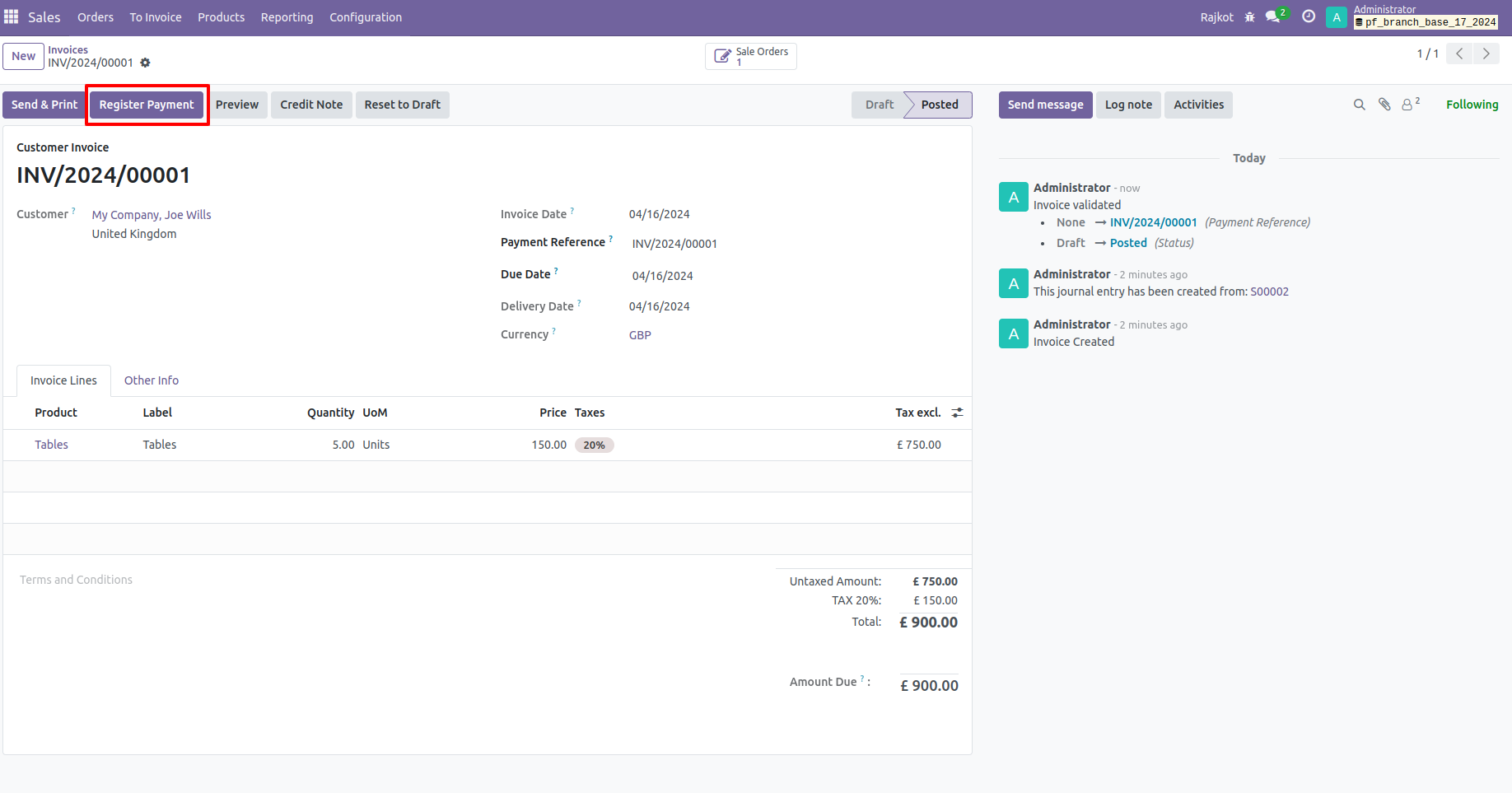Open attachments via the paperclip icon
1512x793 pixels.
coord(1384,105)
